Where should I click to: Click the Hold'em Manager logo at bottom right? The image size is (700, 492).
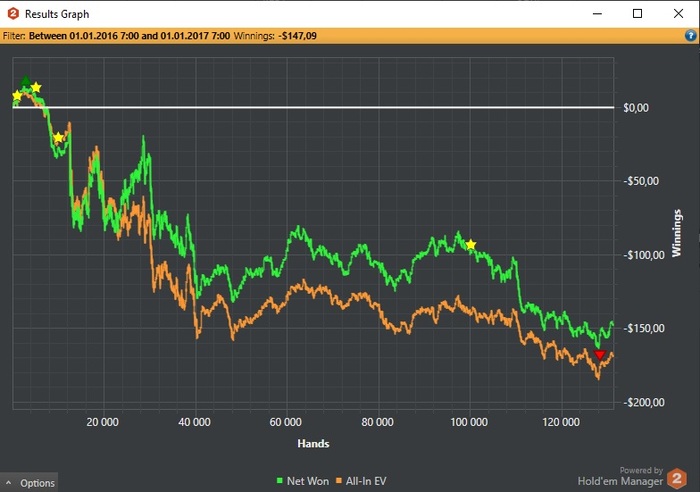[x=677, y=479]
